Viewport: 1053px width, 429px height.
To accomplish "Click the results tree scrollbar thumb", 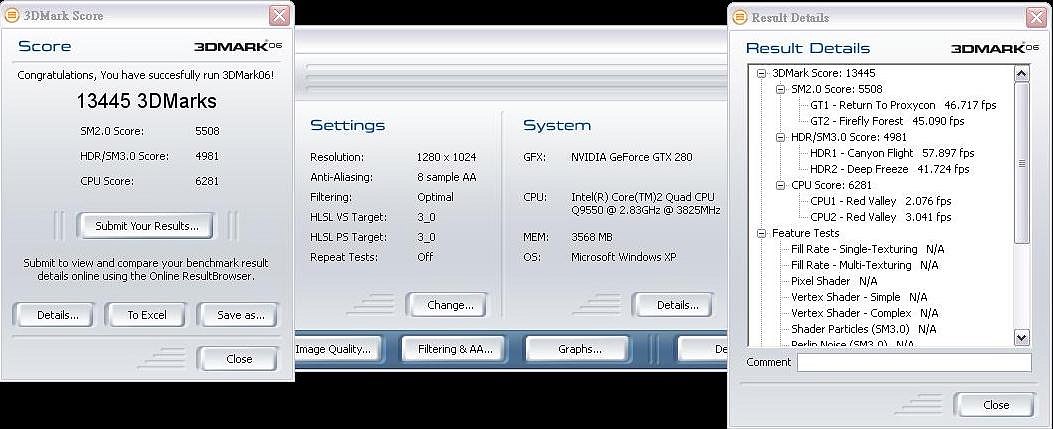I will click(x=1021, y=162).
